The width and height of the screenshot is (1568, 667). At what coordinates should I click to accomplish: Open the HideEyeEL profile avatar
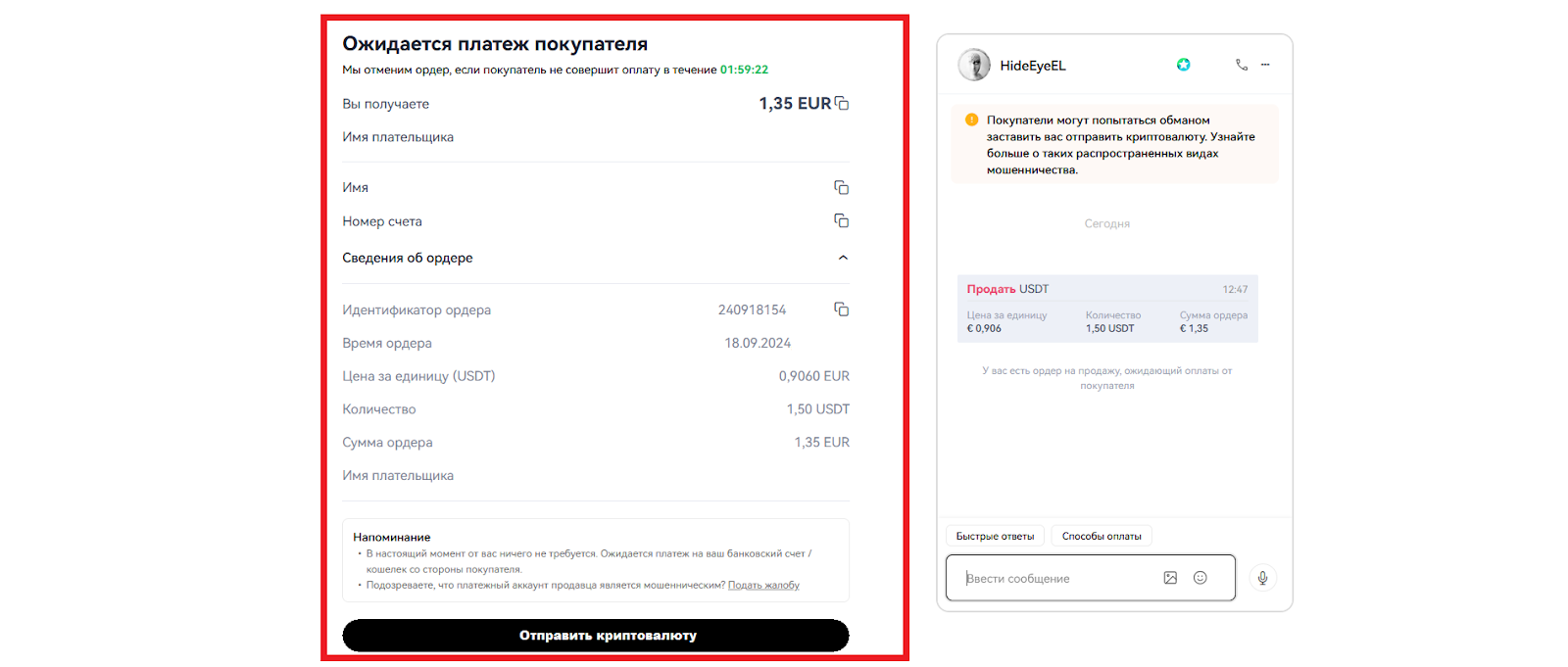pos(974,65)
